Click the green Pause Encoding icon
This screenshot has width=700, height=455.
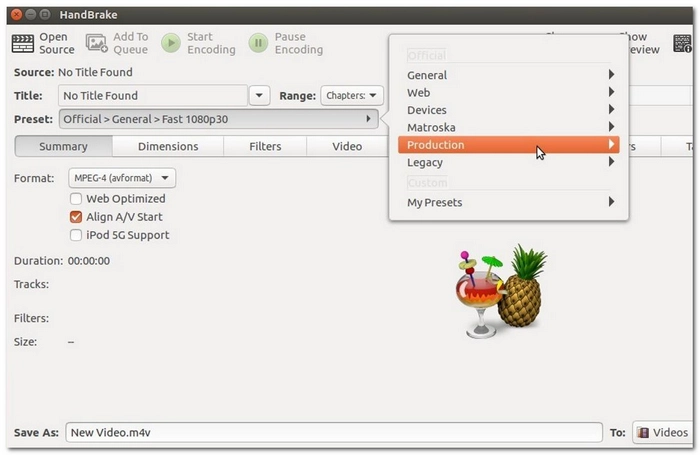[258, 43]
